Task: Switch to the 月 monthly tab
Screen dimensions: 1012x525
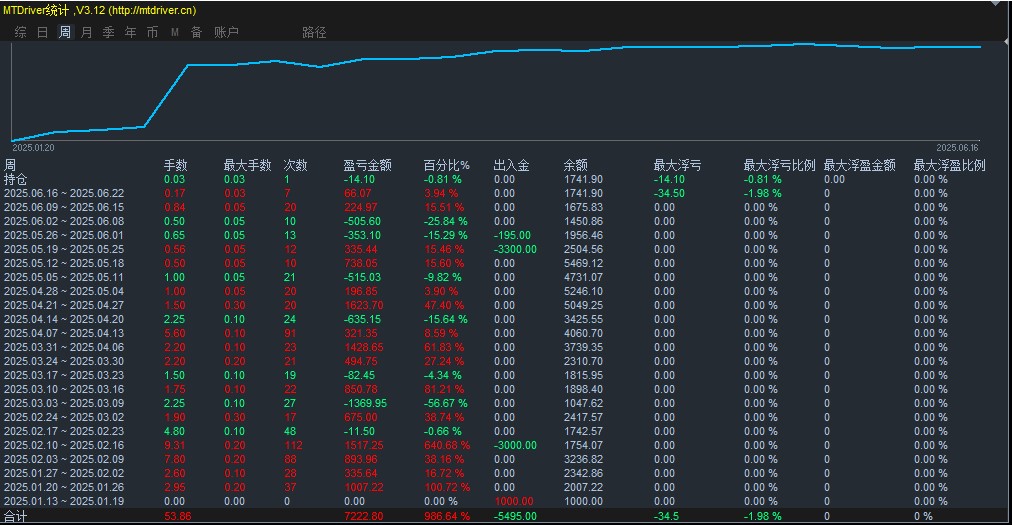Action: click(x=86, y=32)
